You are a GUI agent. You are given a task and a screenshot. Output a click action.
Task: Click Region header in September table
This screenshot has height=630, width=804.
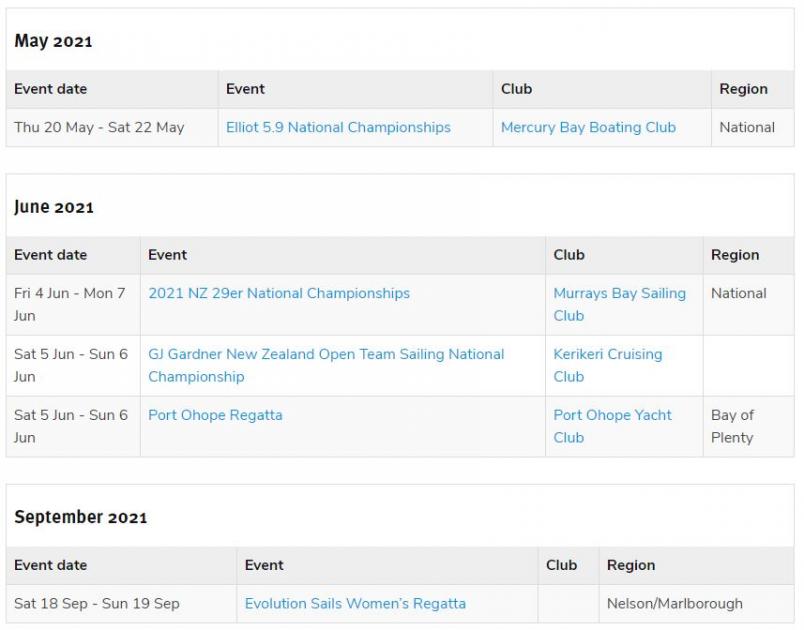[x=631, y=565]
